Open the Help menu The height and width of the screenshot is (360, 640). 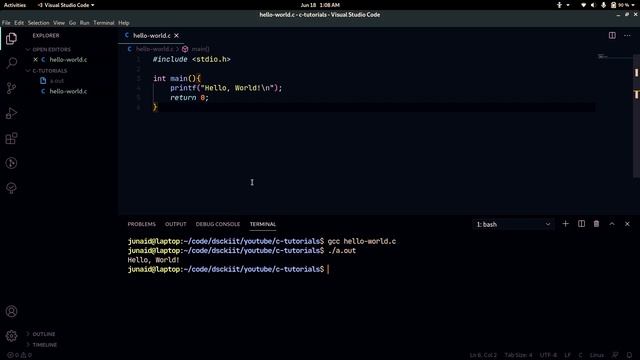click(x=124, y=23)
